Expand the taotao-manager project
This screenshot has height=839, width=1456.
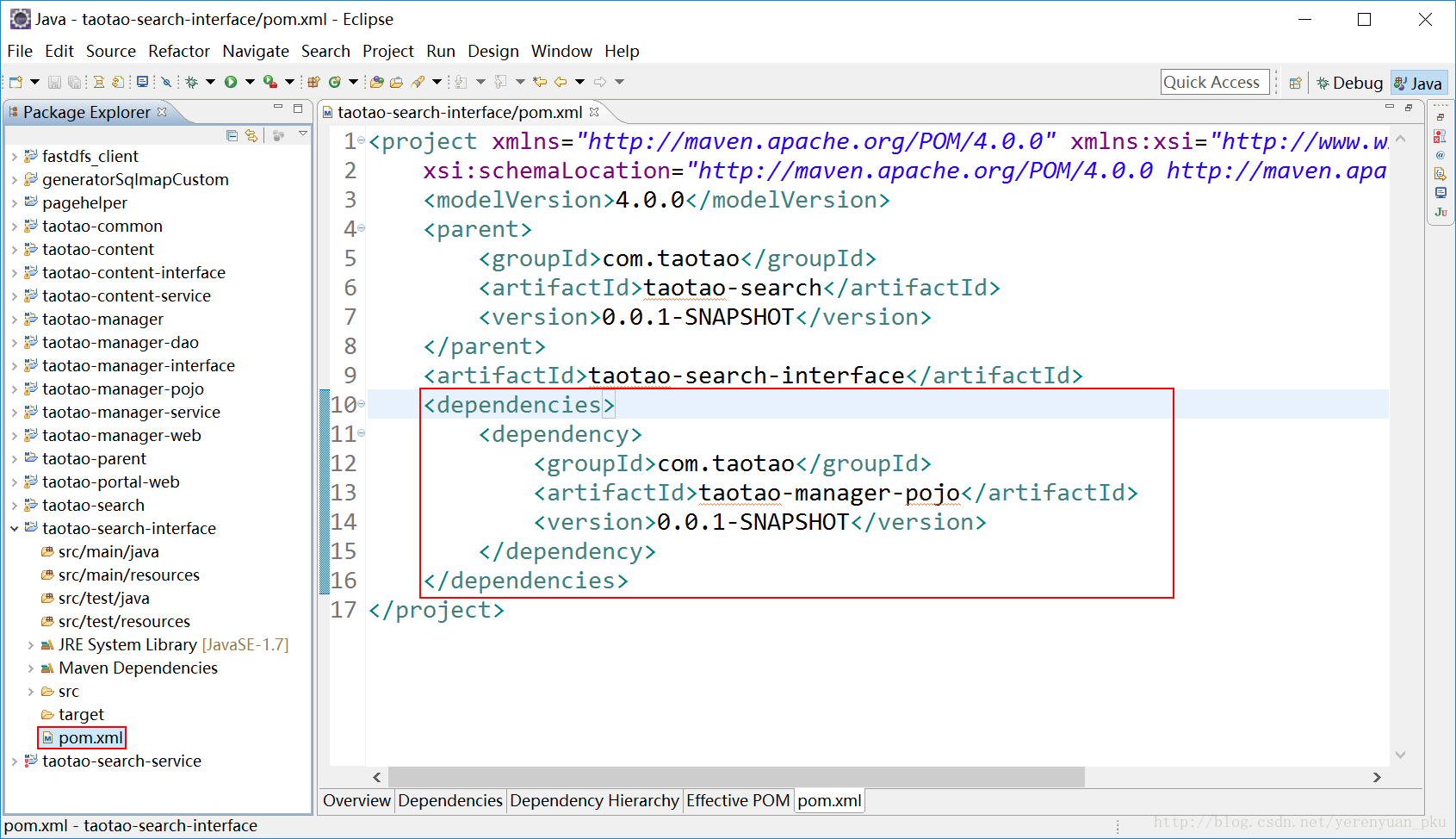pos(15,320)
